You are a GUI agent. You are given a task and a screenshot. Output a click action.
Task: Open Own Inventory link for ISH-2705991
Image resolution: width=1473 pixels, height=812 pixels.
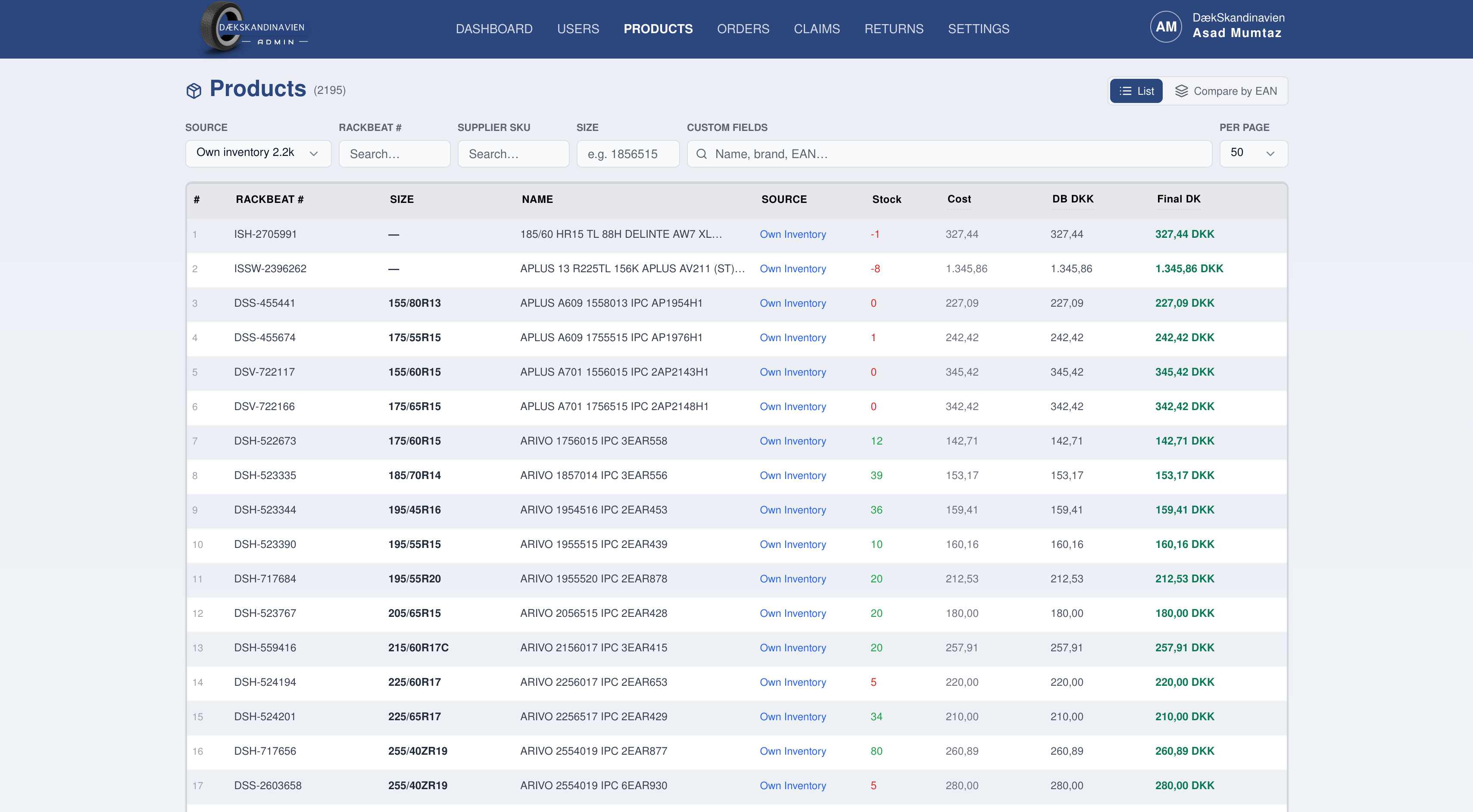tap(793, 234)
